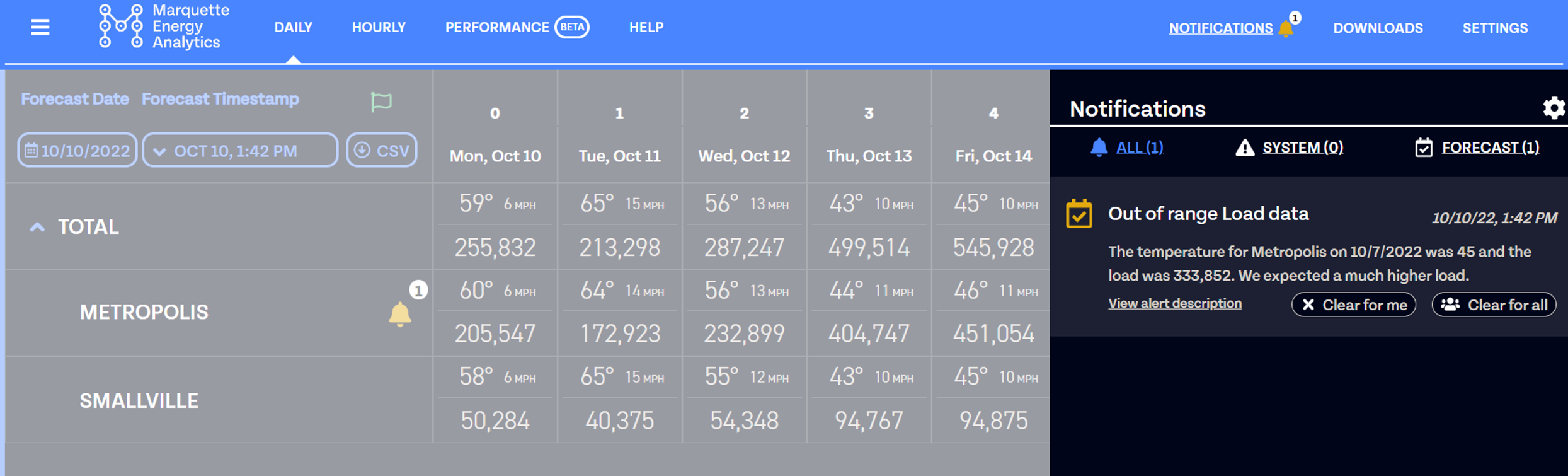1568x476 pixels.
Task: Filter to FORECAST (1) notifications
Action: [1477, 148]
